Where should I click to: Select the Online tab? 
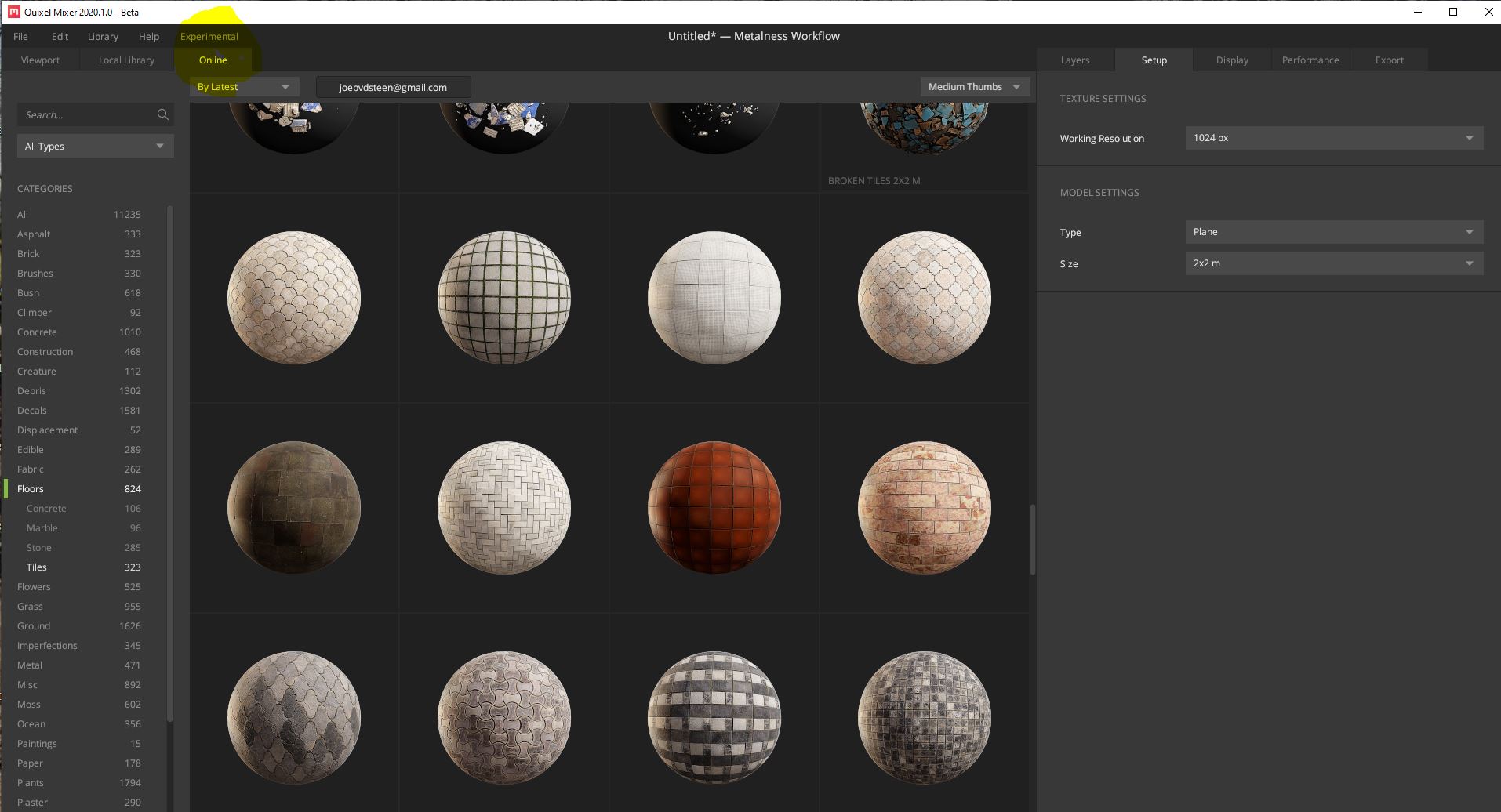(x=213, y=60)
